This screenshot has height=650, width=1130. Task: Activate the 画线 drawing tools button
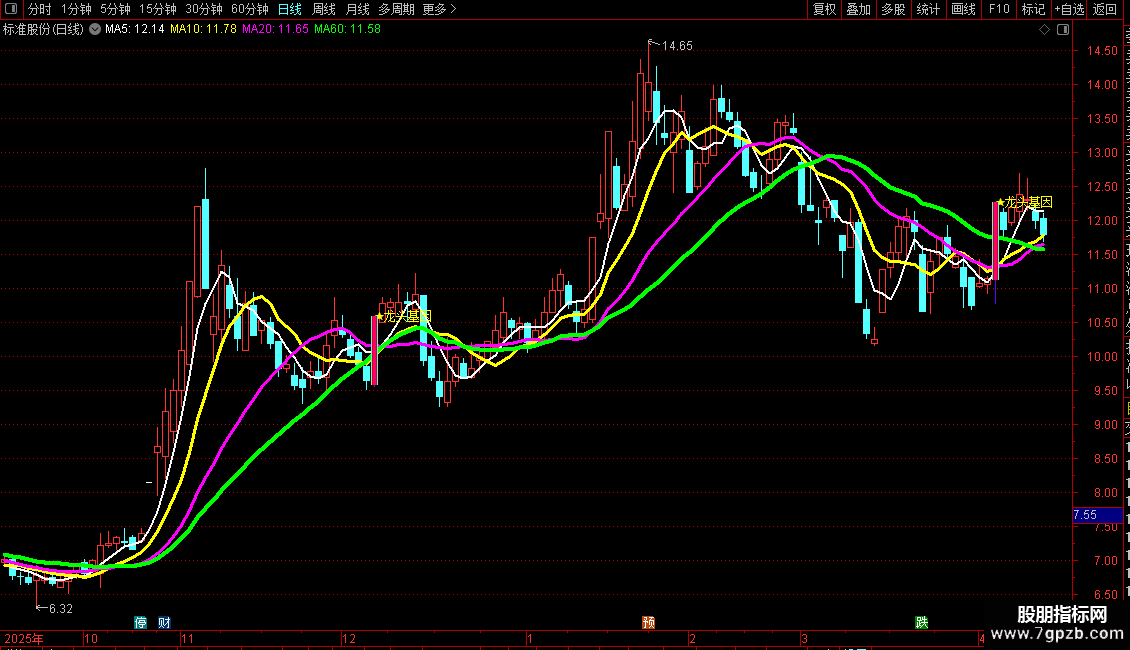963,9
